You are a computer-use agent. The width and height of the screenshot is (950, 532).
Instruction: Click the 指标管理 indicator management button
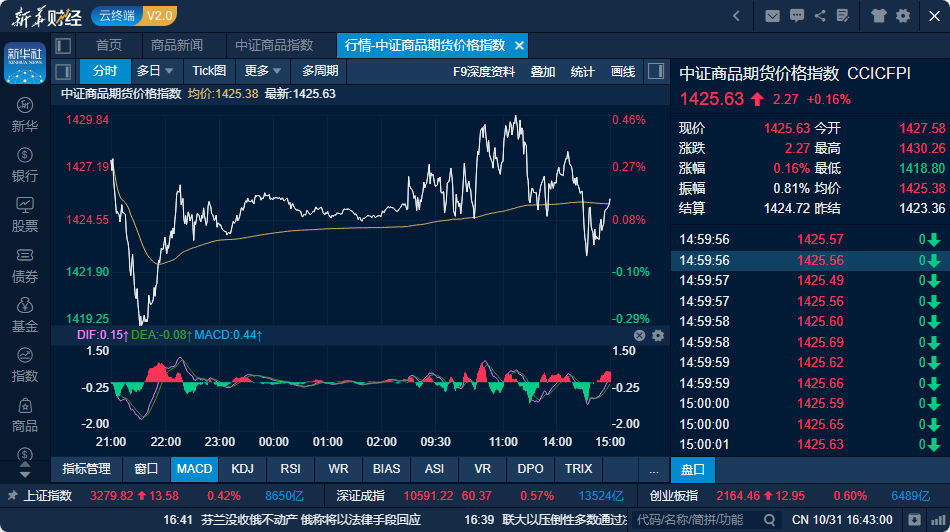click(86, 469)
